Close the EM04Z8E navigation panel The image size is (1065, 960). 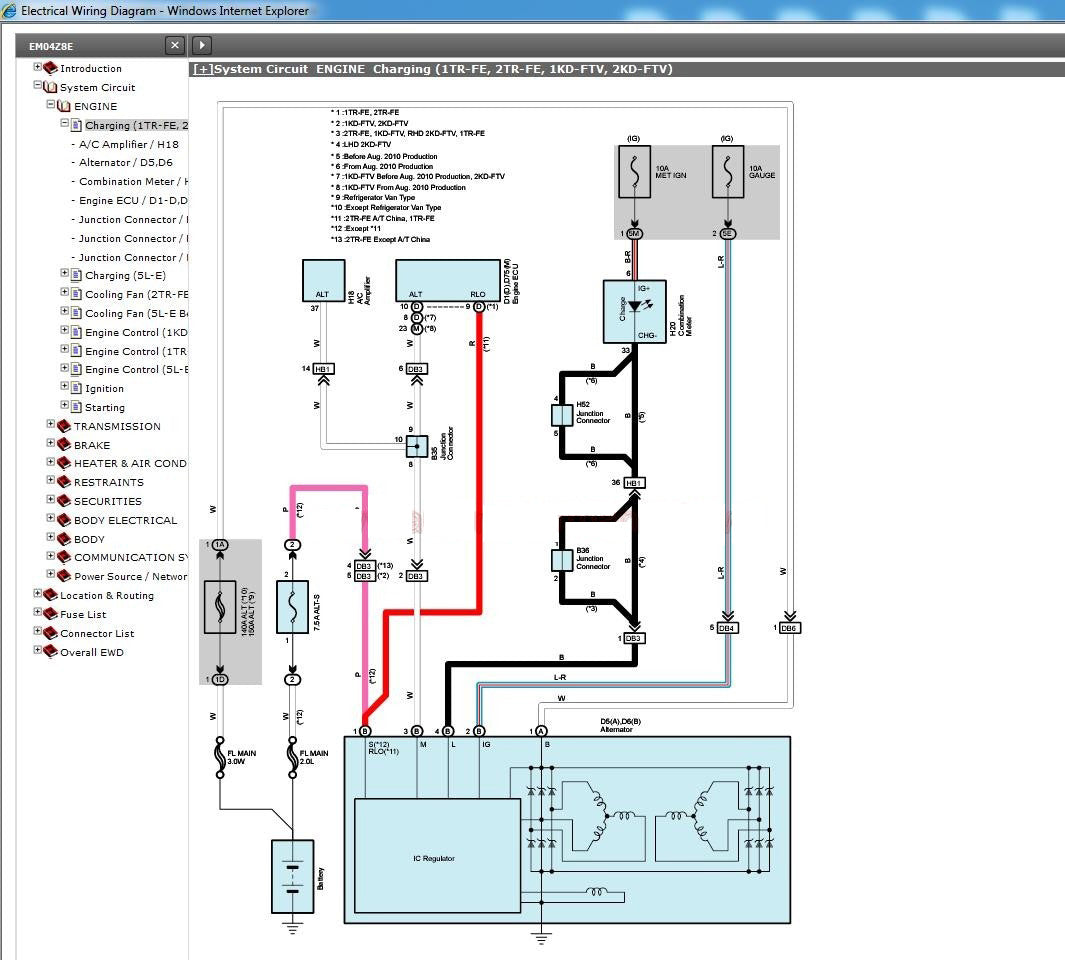pos(175,45)
